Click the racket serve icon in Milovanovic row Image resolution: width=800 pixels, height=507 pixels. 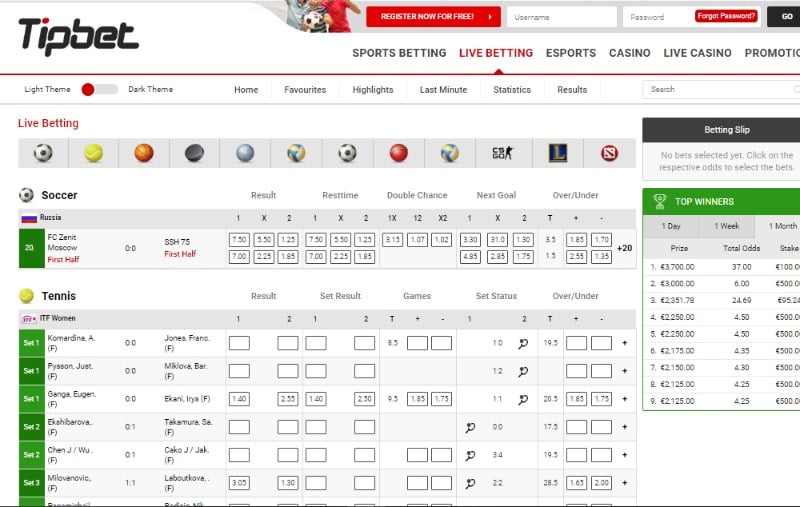tap(470, 483)
